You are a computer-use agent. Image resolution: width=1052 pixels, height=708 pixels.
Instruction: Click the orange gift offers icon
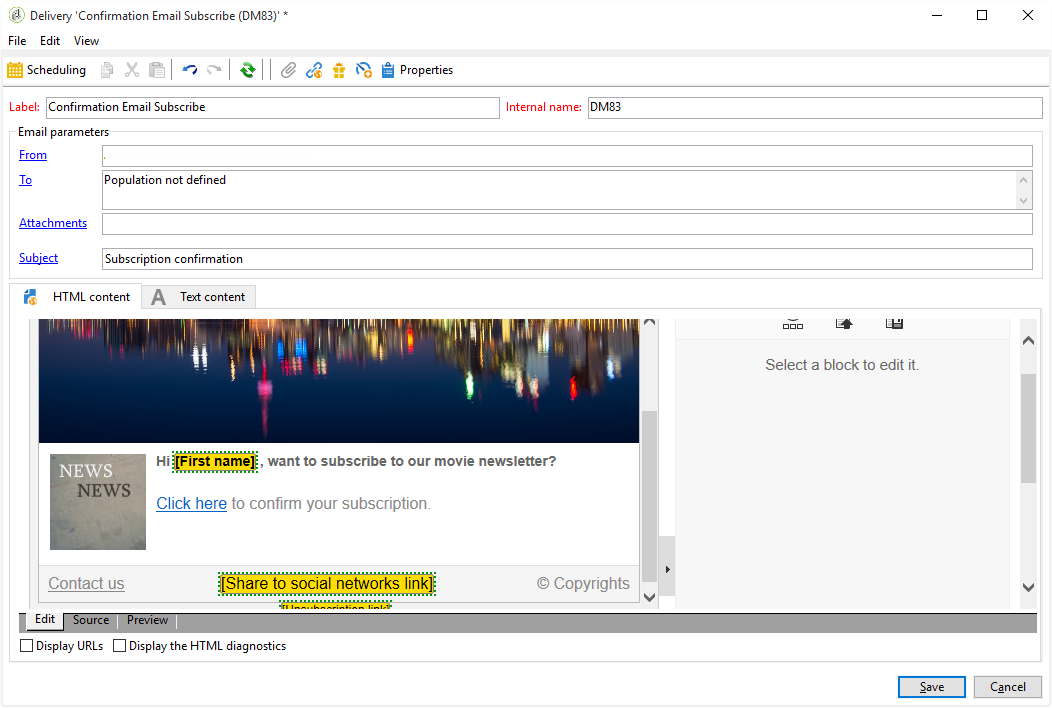point(339,70)
